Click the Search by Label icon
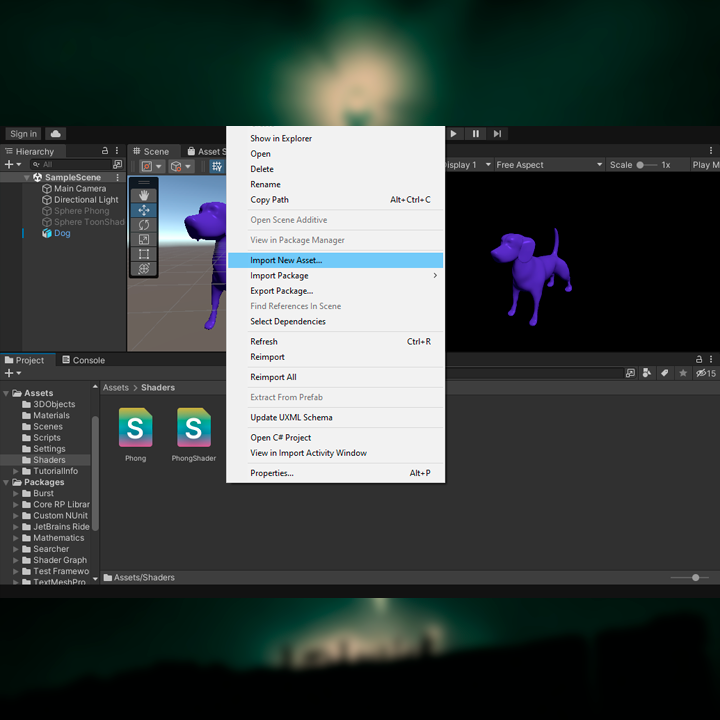The height and width of the screenshot is (720, 720). [x=664, y=373]
